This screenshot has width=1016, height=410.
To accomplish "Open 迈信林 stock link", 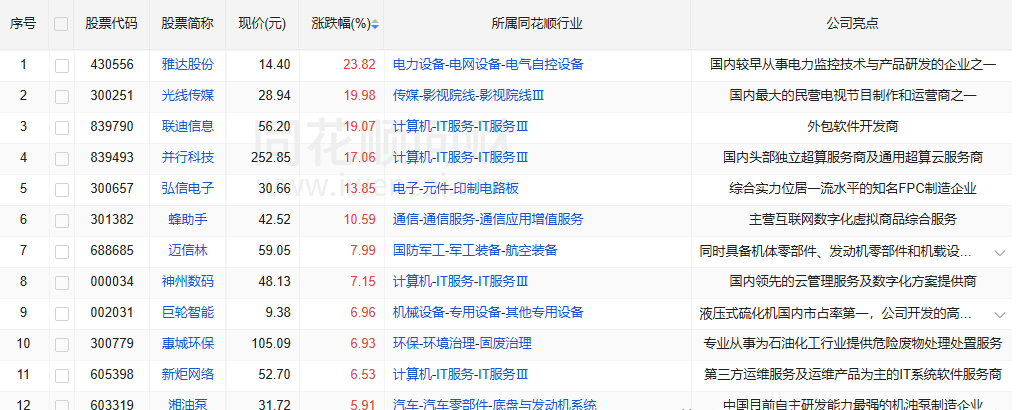I will click(x=187, y=250).
